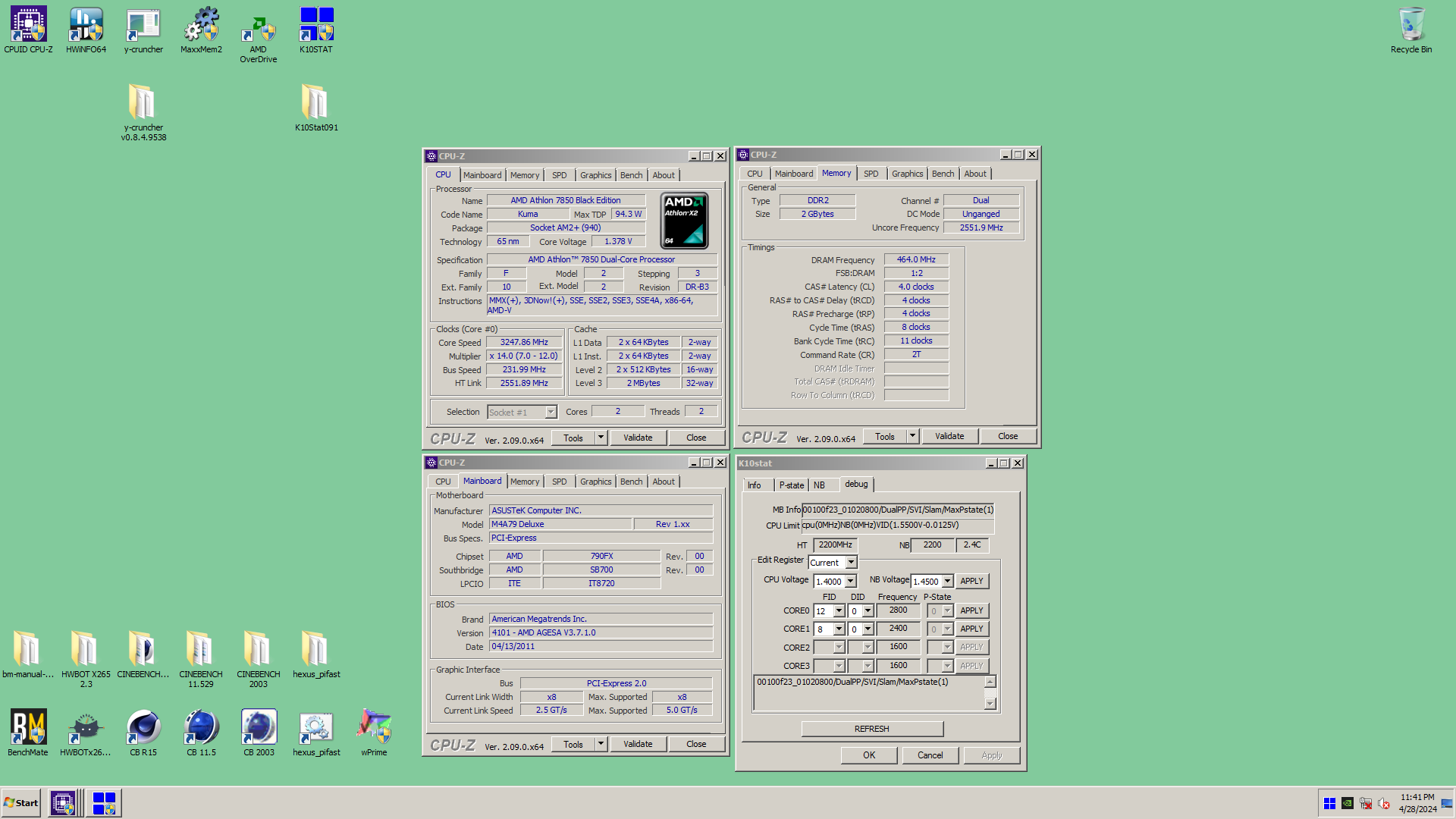Image resolution: width=1456 pixels, height=819 pixels.
Task: Open Start menu
Action: [21, 803]
